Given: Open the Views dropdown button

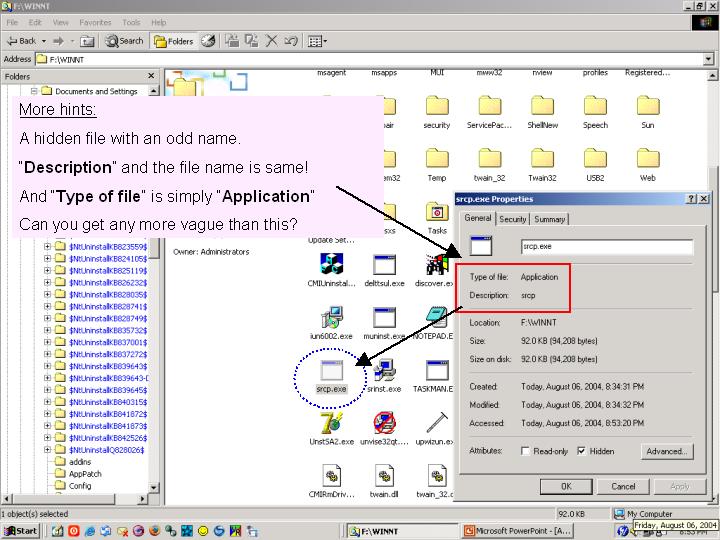Looking at the screenshot, I should 317,41.
